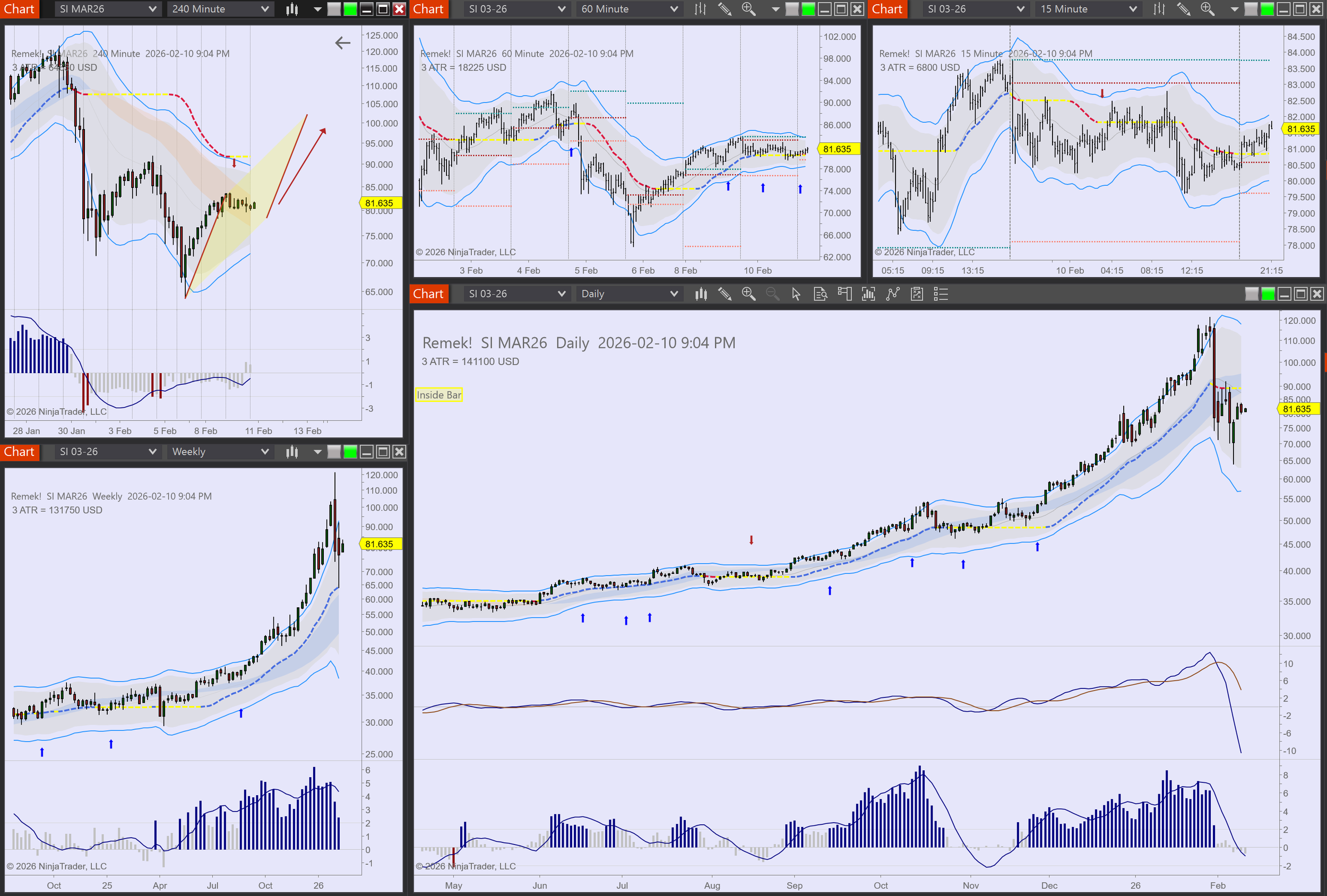Open bar style icon in Daily chart toolbar

[701, 294]
